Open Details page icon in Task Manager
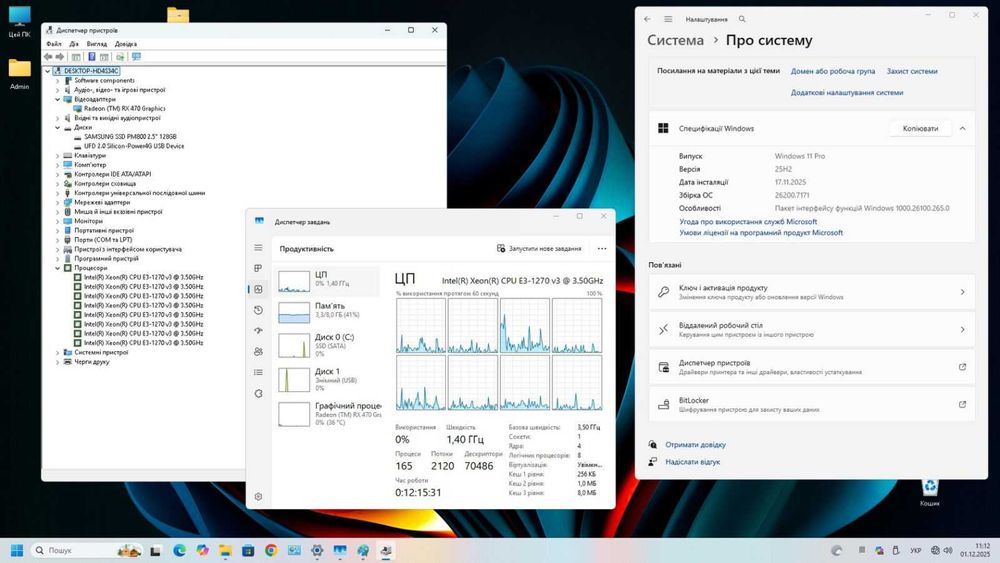1000x563 pixels. 258,372
